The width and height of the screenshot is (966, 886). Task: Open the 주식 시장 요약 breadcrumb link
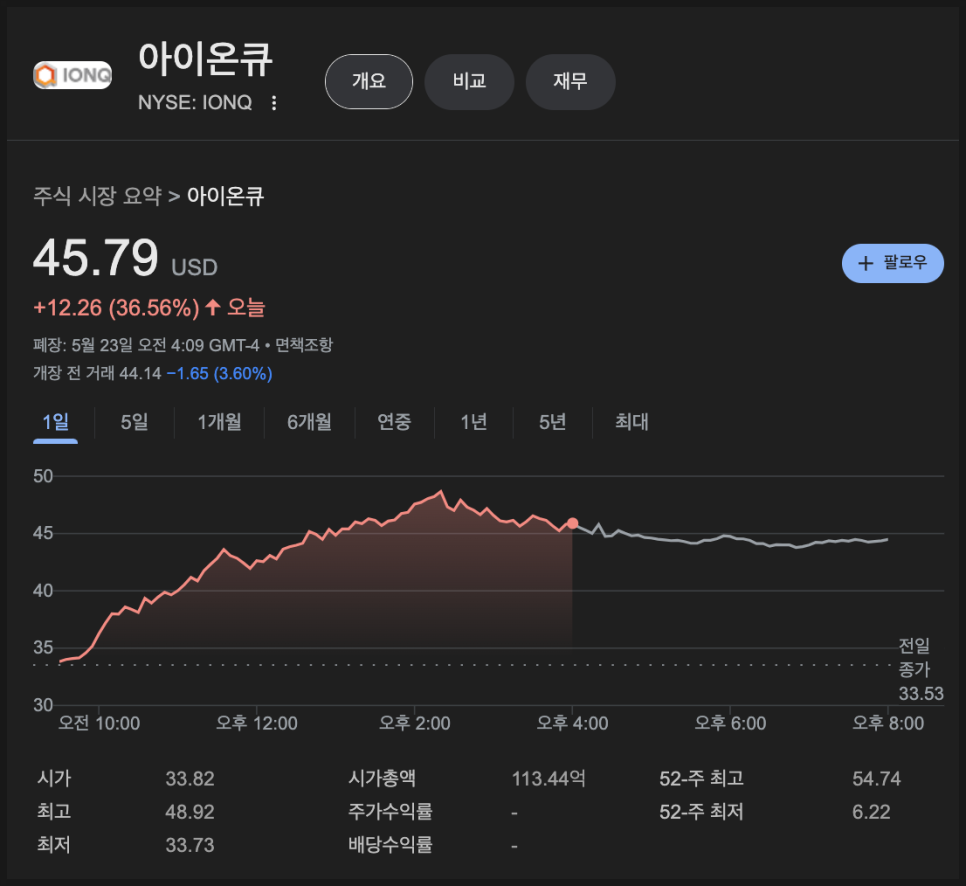pyautogui.click(x=97, y=197)
